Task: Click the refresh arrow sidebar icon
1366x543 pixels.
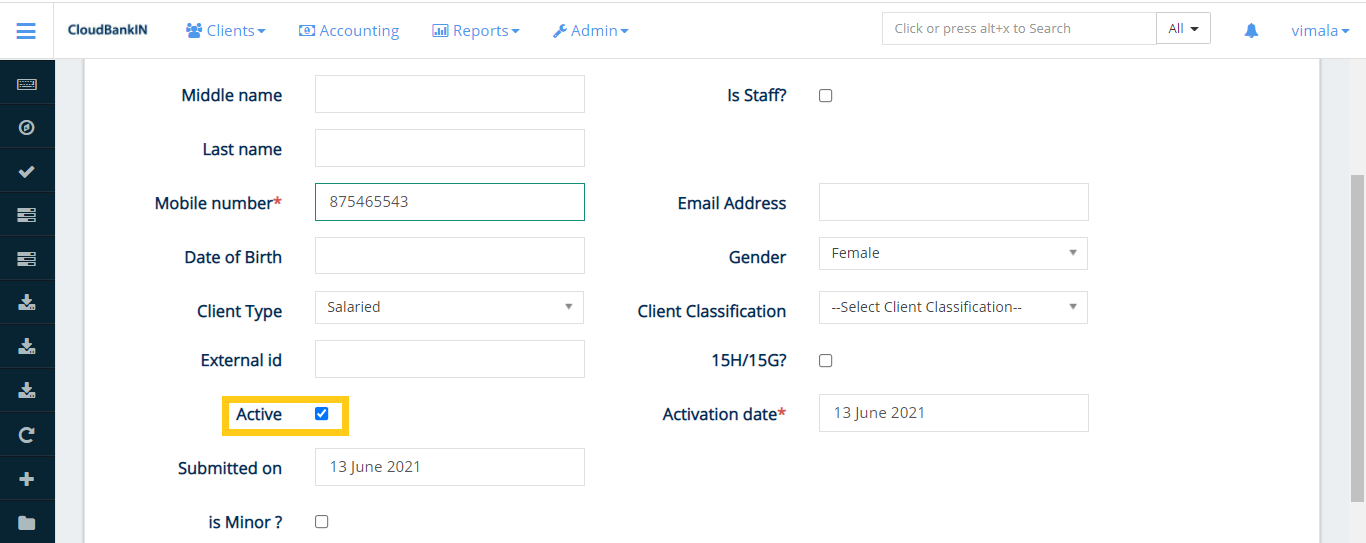Action: point(27,435)
